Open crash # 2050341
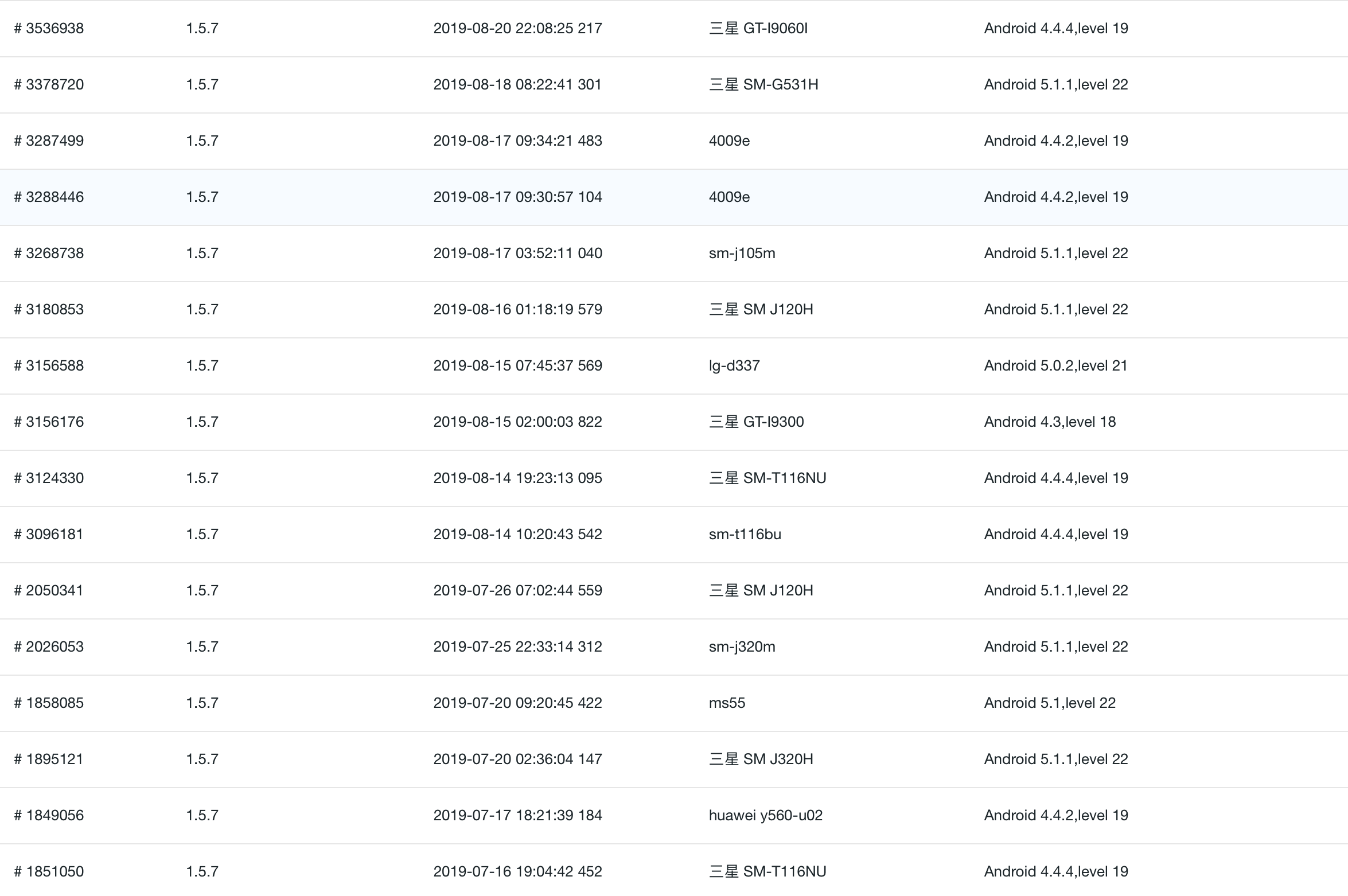 click(49, 590)
